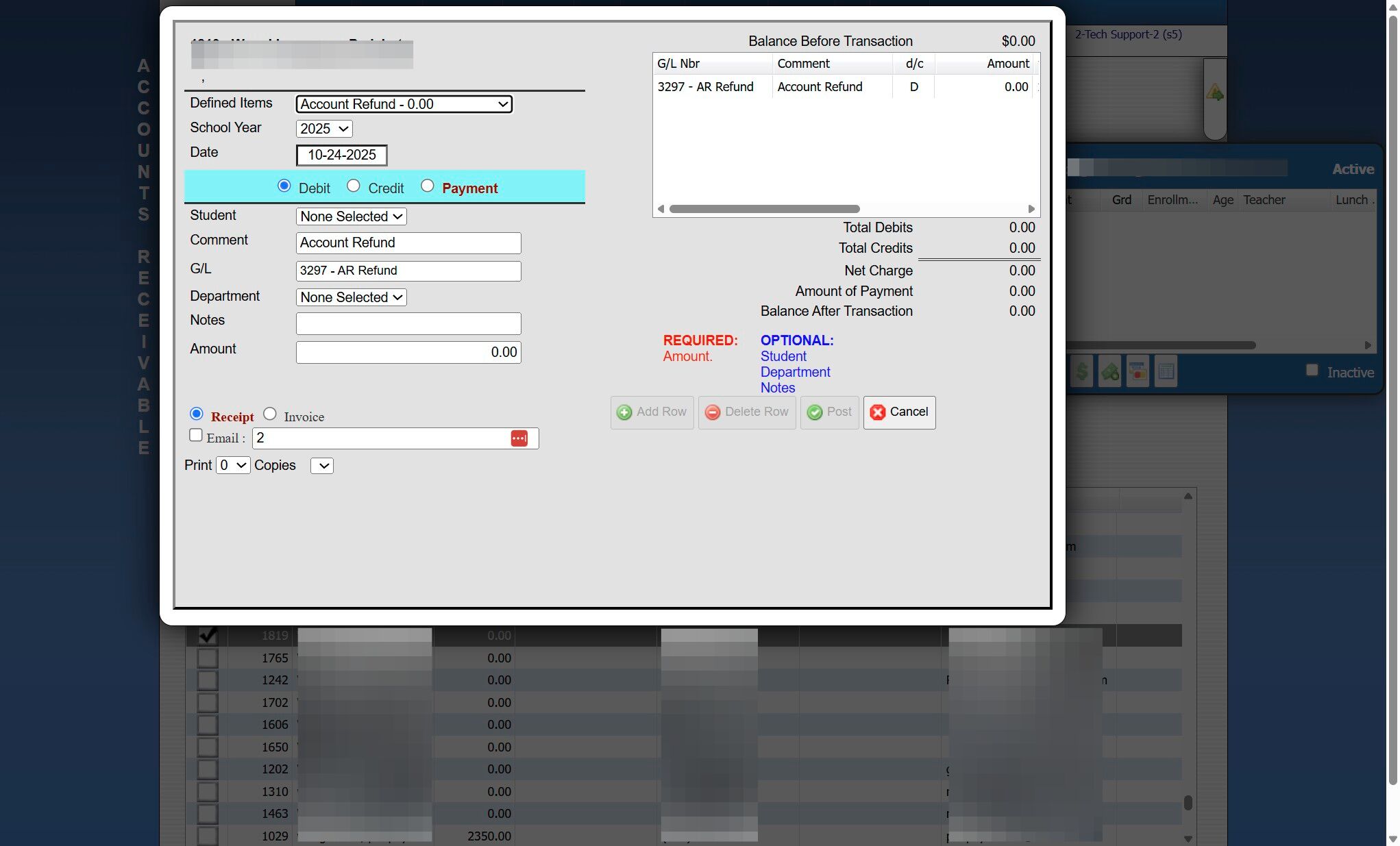Viewport: 1400px width, 846px height.
Task: Click the red email address picker icon
Action: pos(519,438)
